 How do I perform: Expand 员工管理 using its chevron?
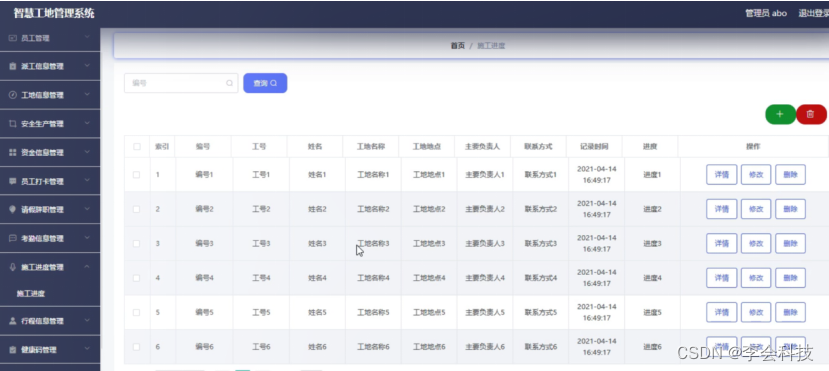tap(87, 38)
